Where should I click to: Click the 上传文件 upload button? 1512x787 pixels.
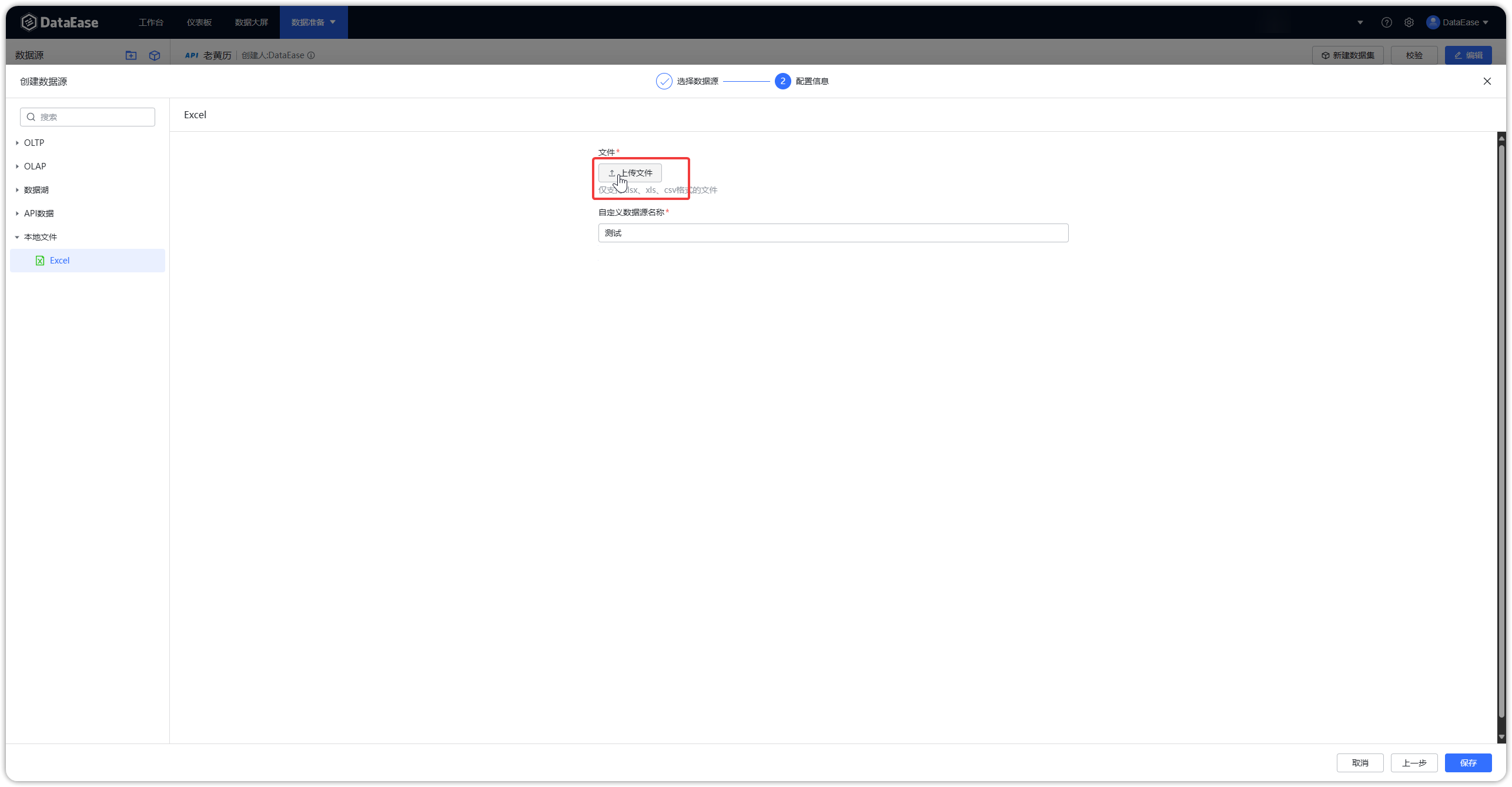[x=629, y=172]
